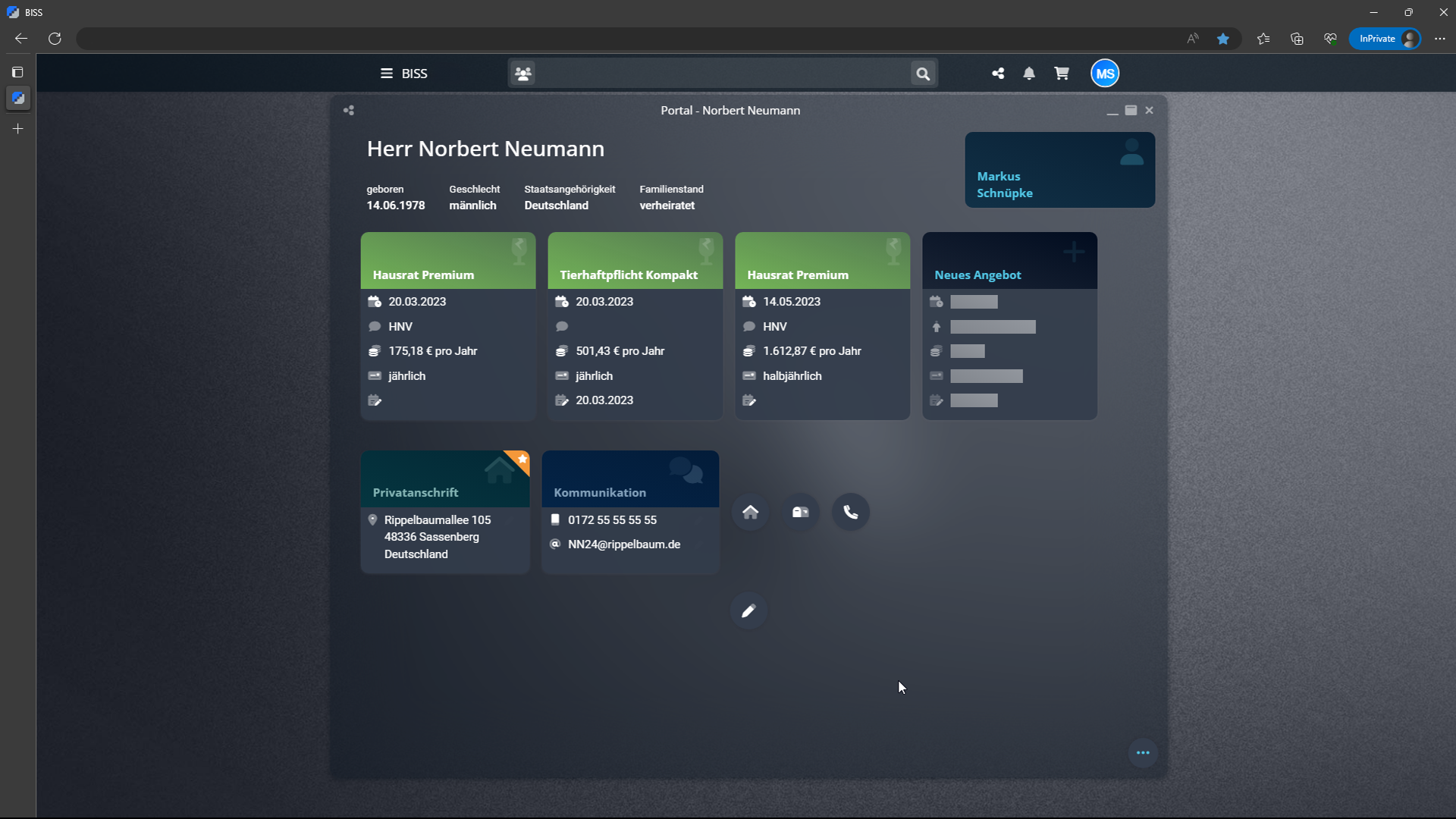
Task: Open the MS user avatar menu
Action: 1105,74
